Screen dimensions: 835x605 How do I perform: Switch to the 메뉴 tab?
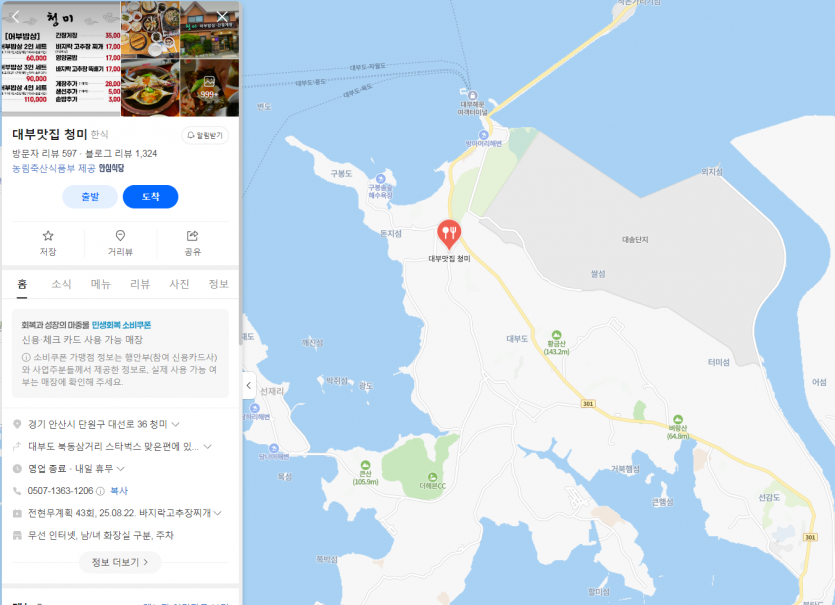coord(101,284)
